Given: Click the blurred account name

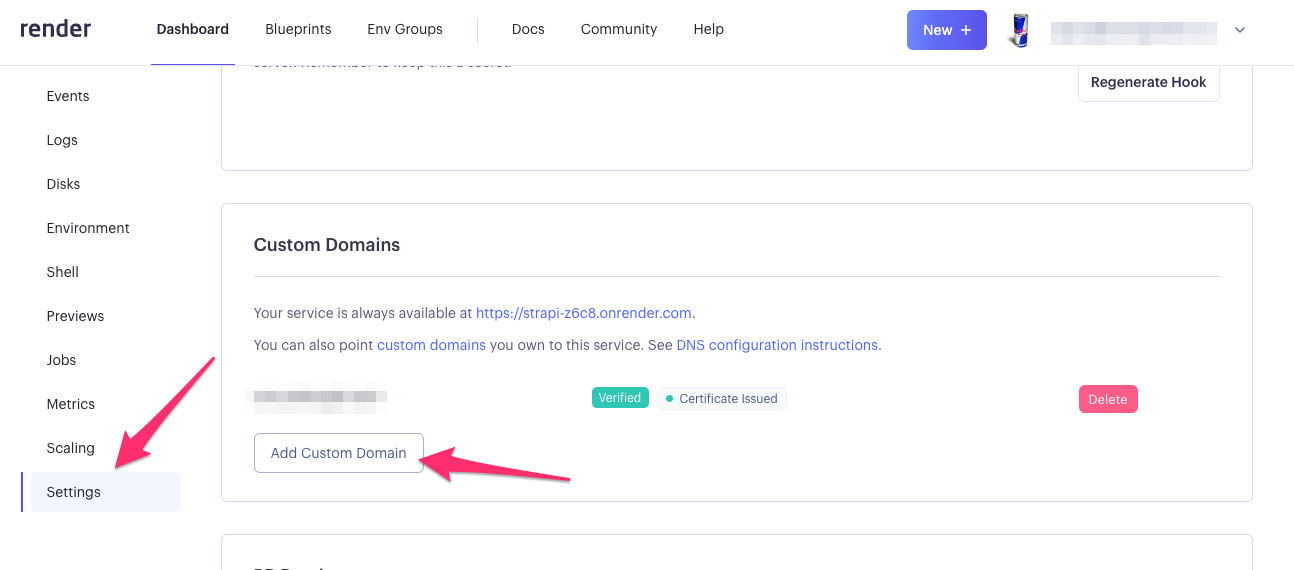Looking at the screenshot, I should pos(1134,31).
